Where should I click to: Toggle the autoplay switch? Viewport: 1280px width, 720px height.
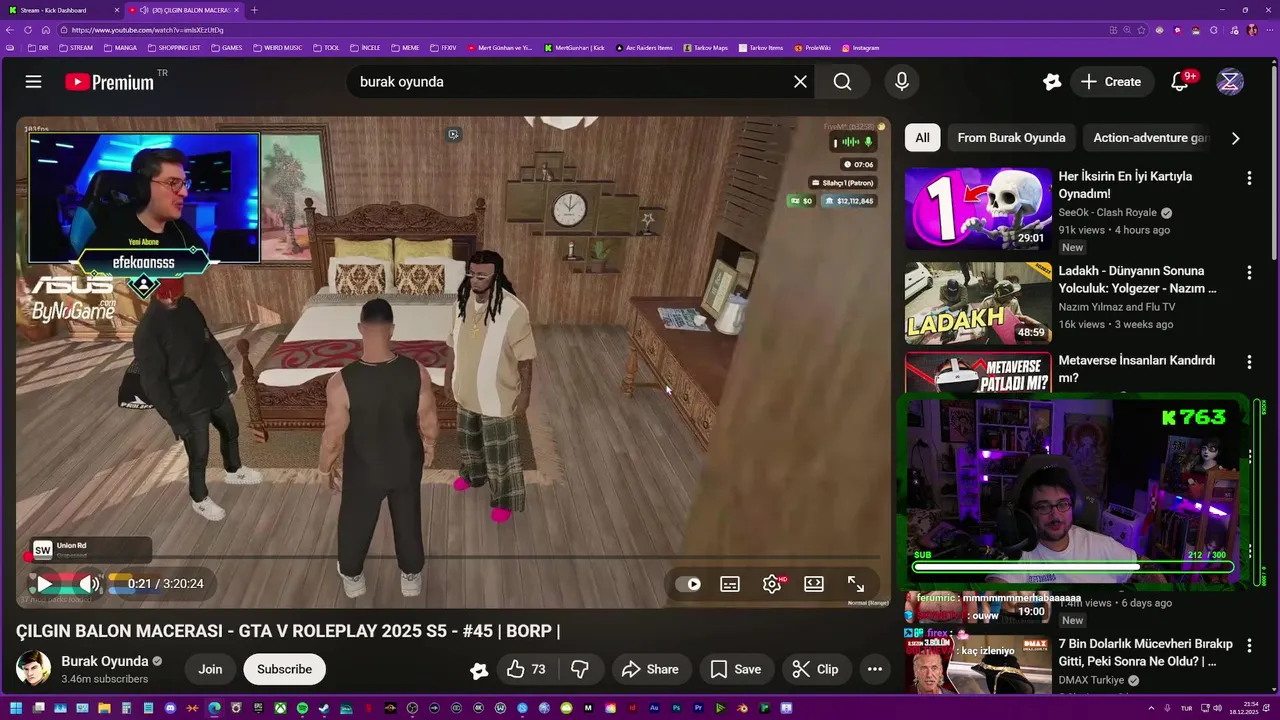pyautogui.click(x=688, y=584)
